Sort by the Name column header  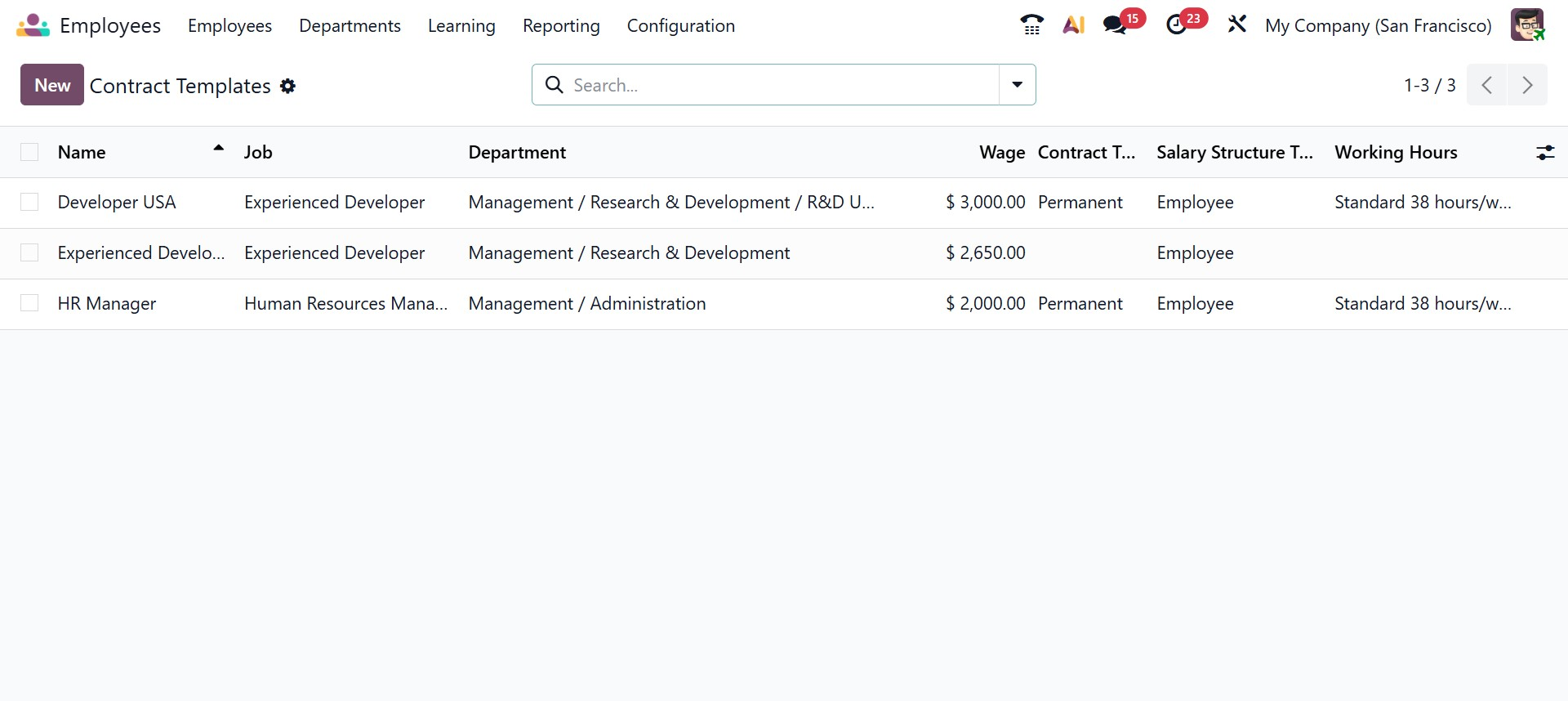tap(82, 153)
